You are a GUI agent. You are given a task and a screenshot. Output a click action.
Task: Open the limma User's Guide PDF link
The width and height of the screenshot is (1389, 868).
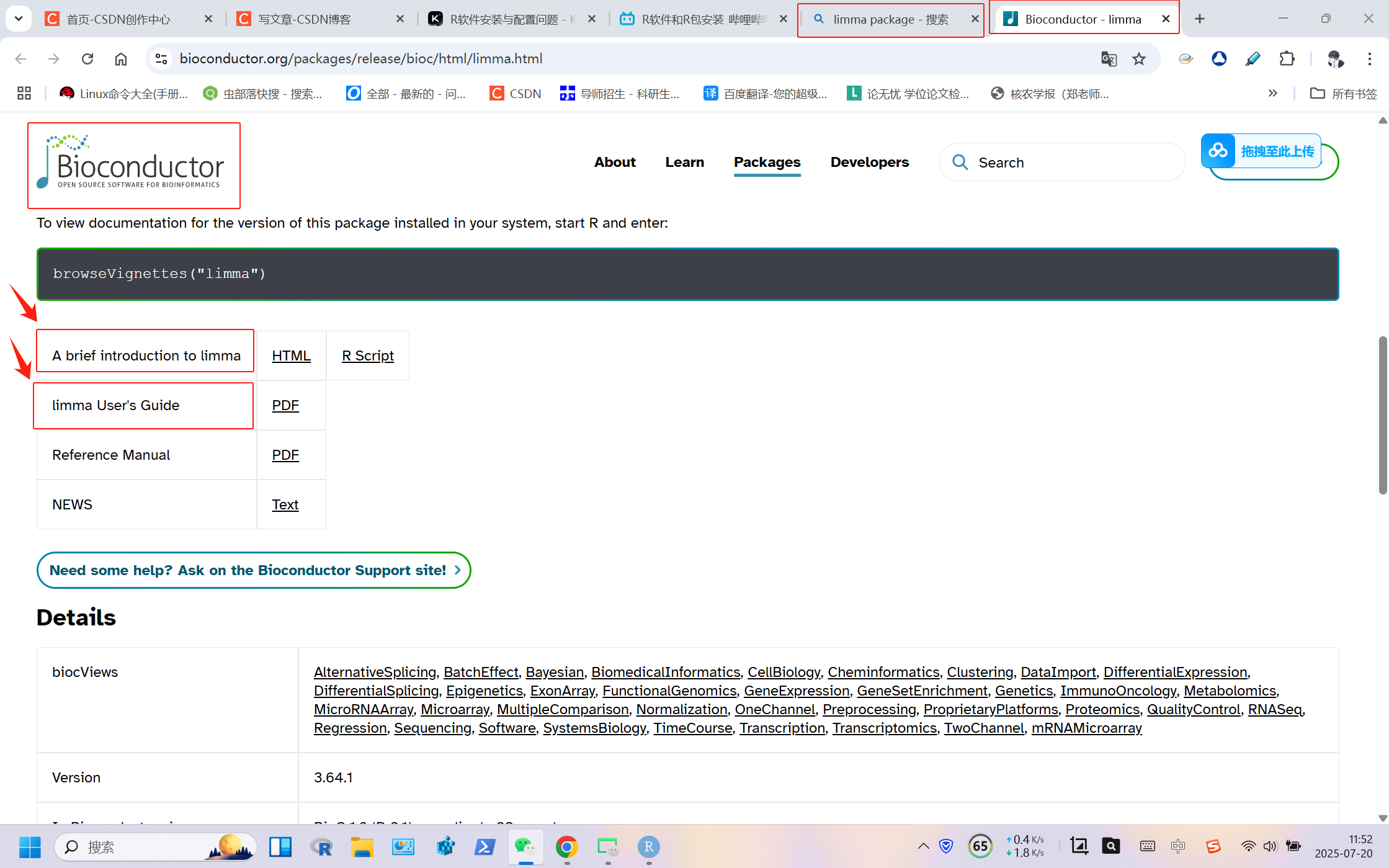[285, 406]
